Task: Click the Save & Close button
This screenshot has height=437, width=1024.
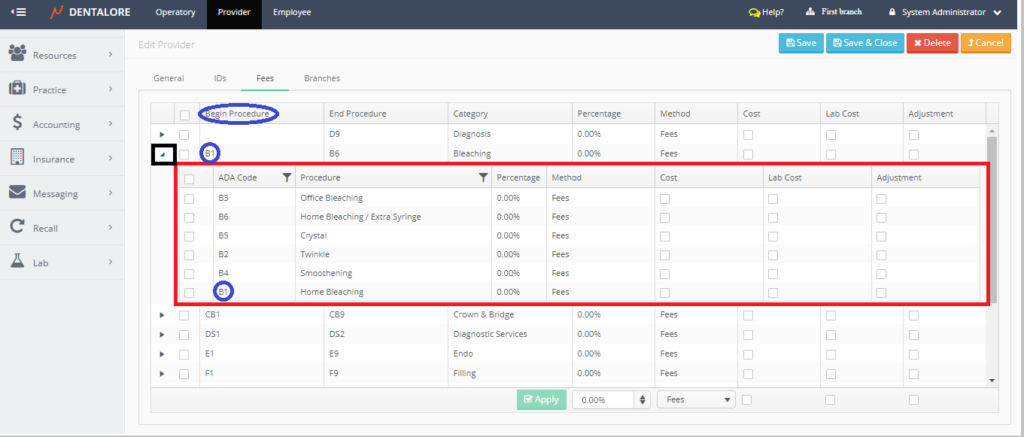Action: point(864,43)
